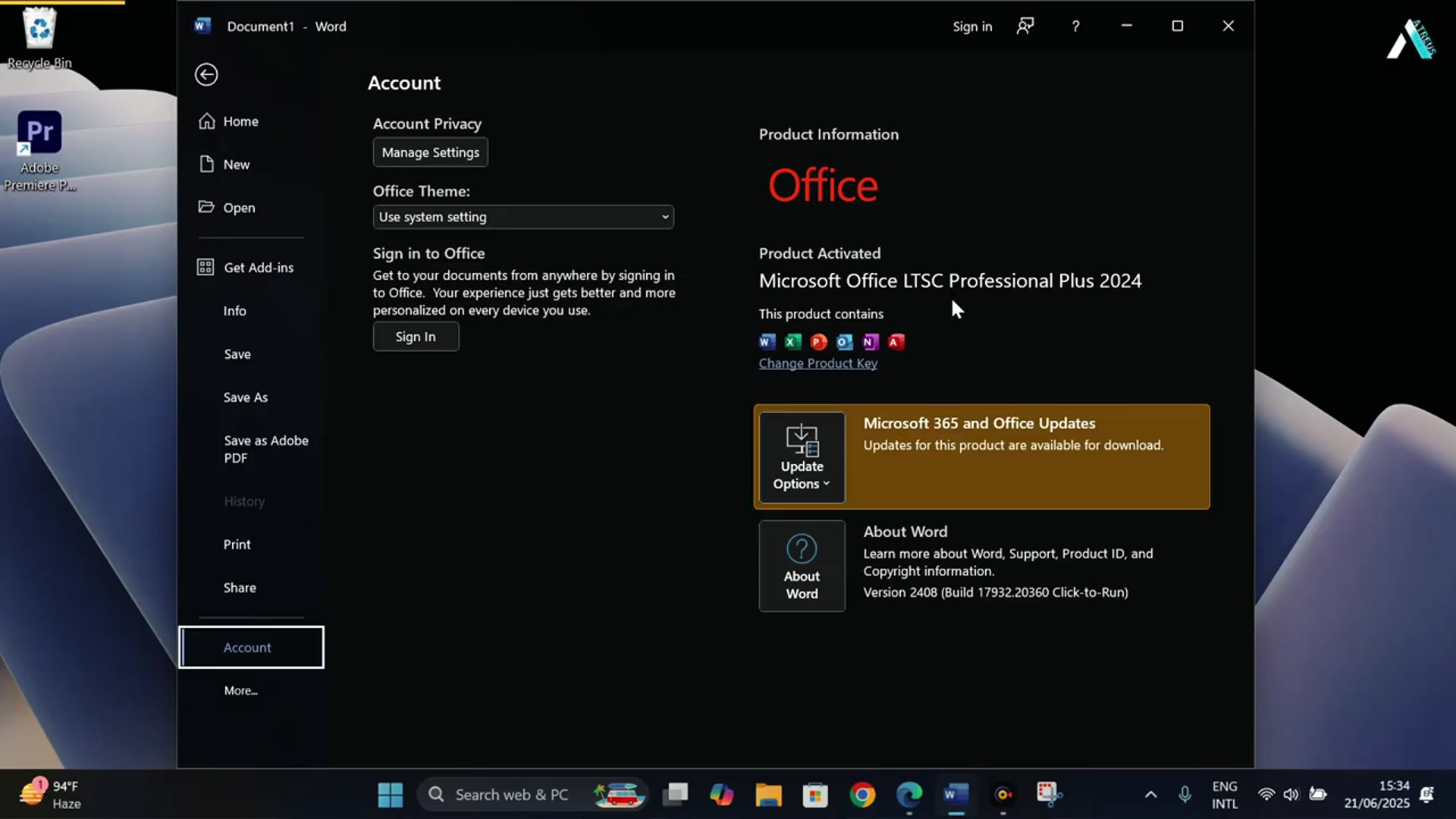This screenshot has width=1456, height=819.
Task: Launch Google Chrome from the taskbar
Action: tap(862, 795)
